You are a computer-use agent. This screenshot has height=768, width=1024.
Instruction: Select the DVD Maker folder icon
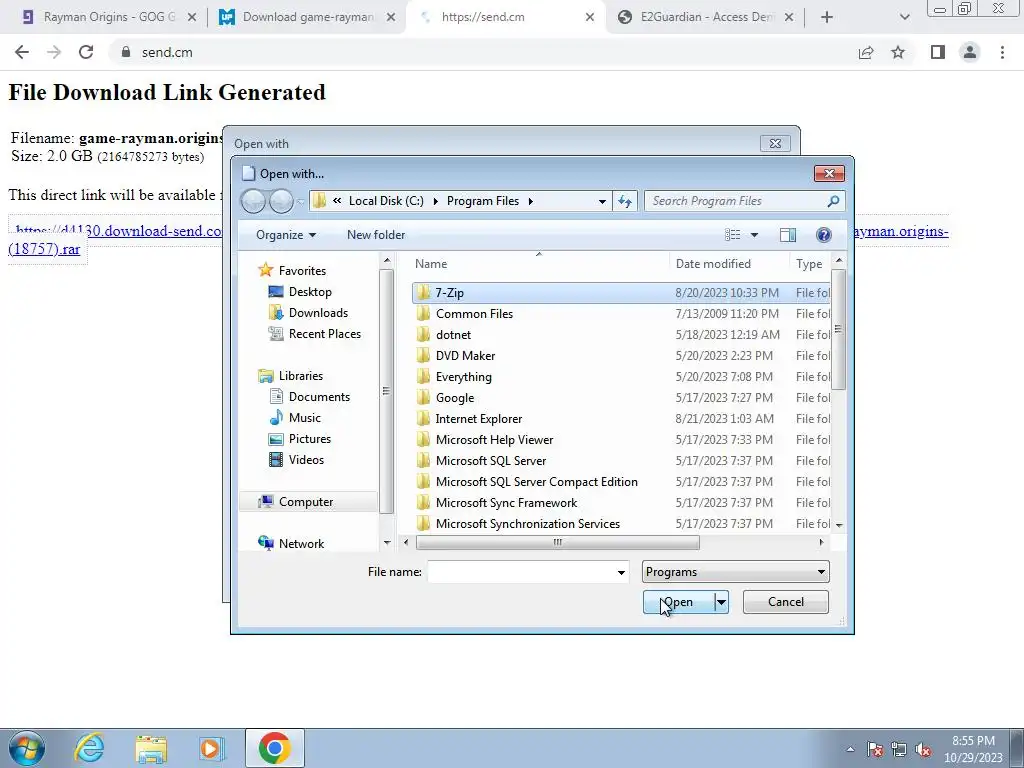pos(424,355)
